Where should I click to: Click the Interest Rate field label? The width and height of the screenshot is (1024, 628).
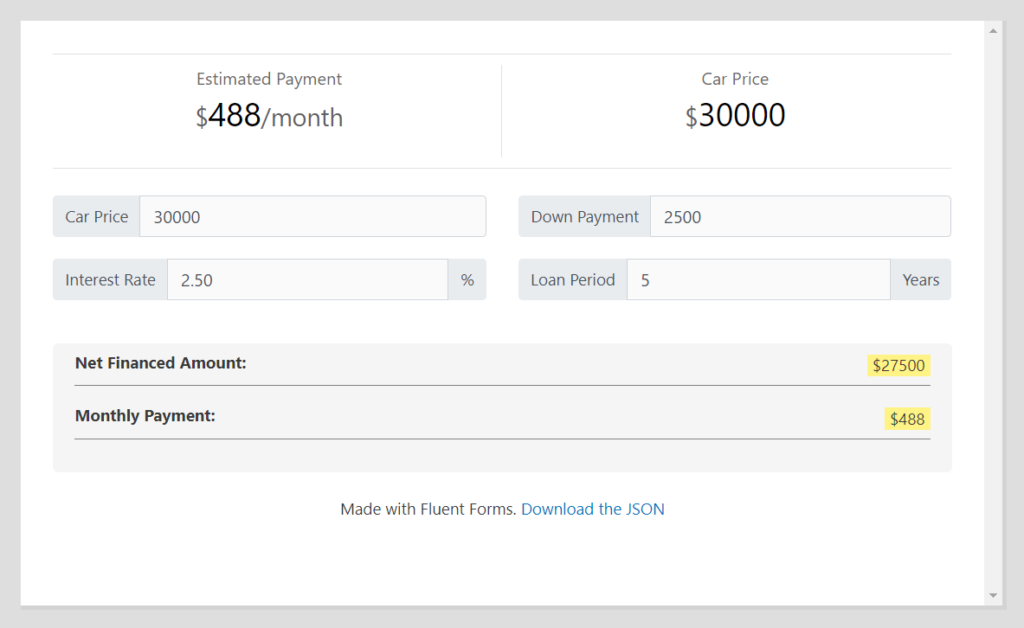pos(110,280)
